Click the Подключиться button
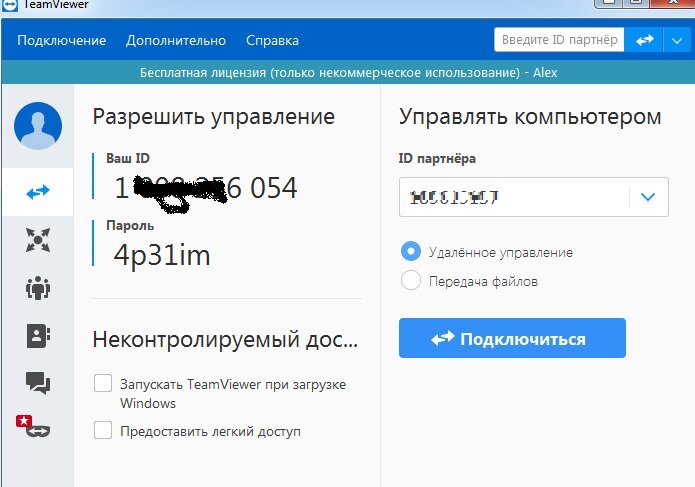 pyautogui.click(x=512, y=338)
